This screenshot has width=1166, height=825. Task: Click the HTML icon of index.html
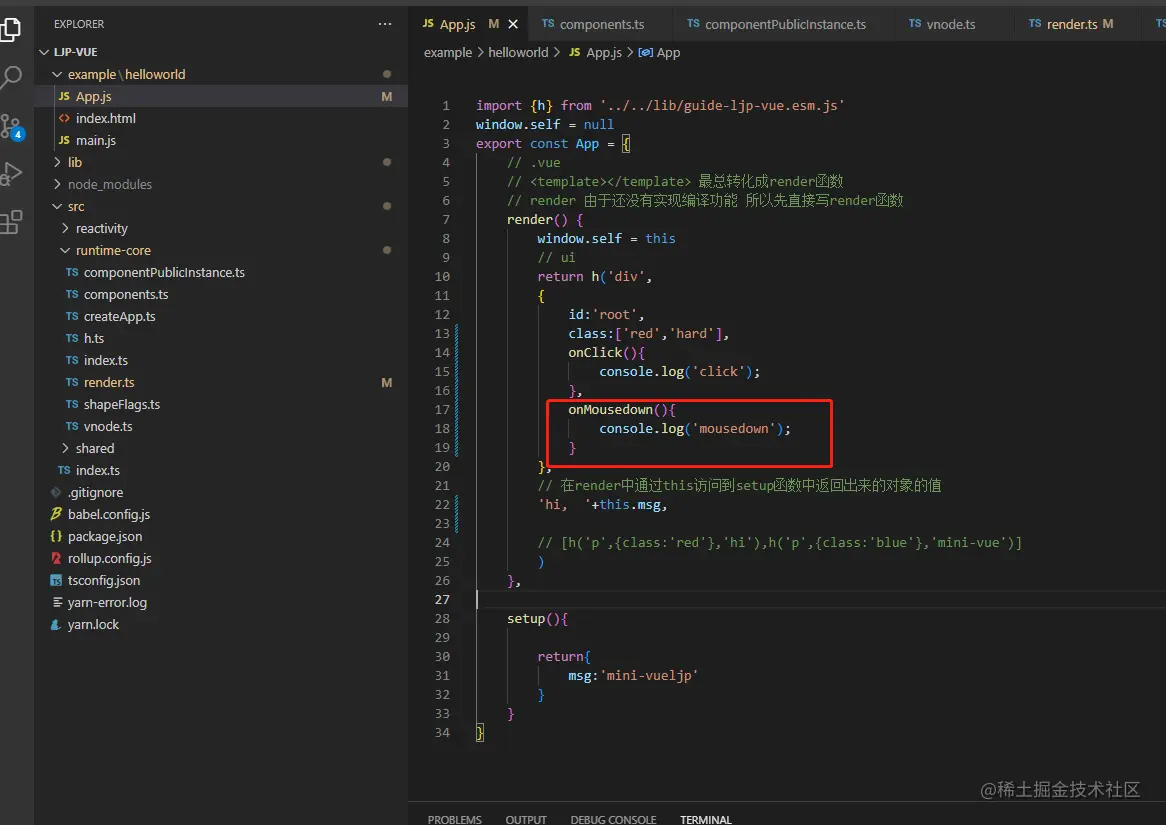pyautogui.click(x=64, y=118)
